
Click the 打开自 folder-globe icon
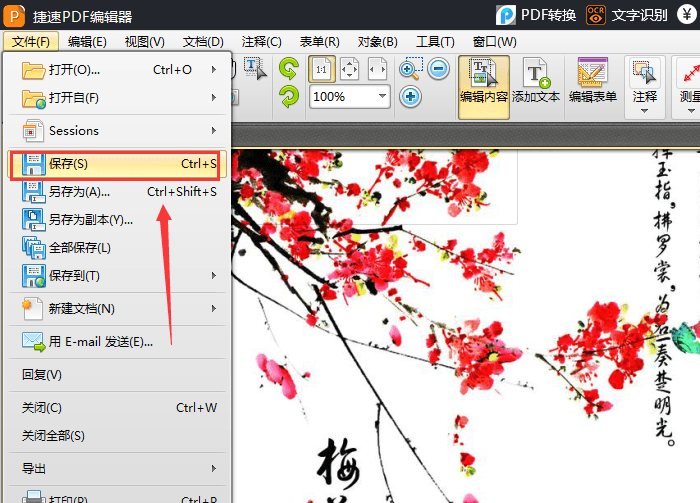point(33,98)
